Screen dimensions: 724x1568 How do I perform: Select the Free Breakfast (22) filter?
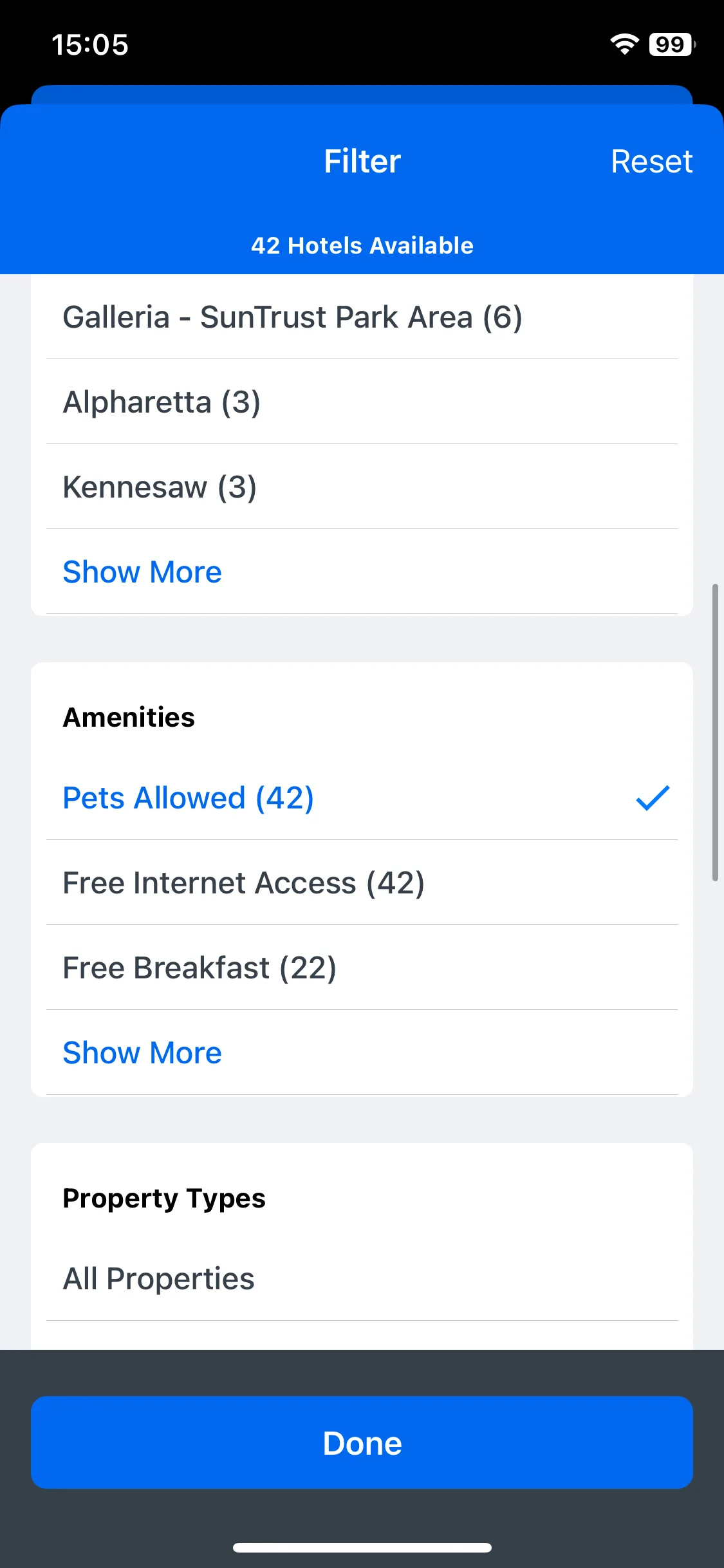(x=362, y=967)
